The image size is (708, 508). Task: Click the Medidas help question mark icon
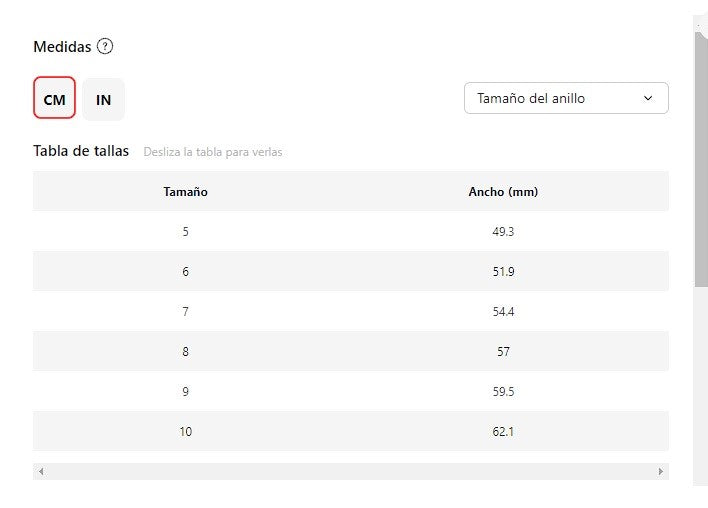105,46
